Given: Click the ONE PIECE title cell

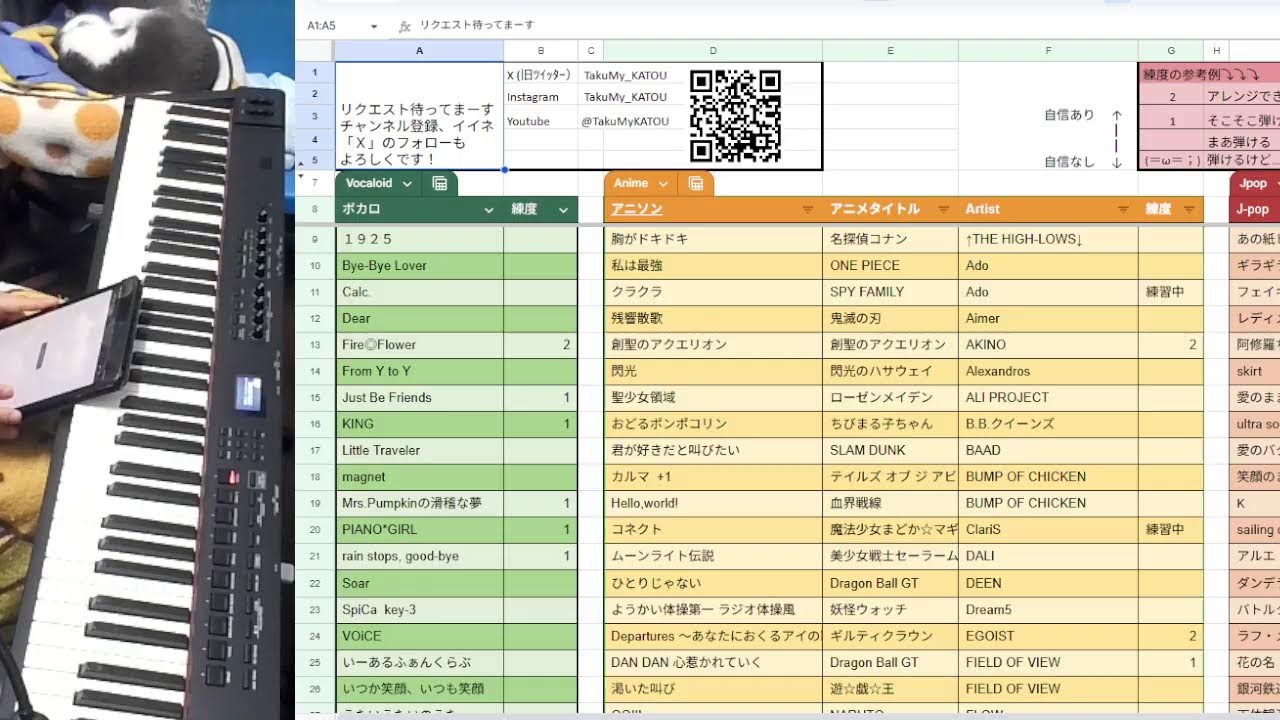Looking at the screenshot, I should coord(890,266).
